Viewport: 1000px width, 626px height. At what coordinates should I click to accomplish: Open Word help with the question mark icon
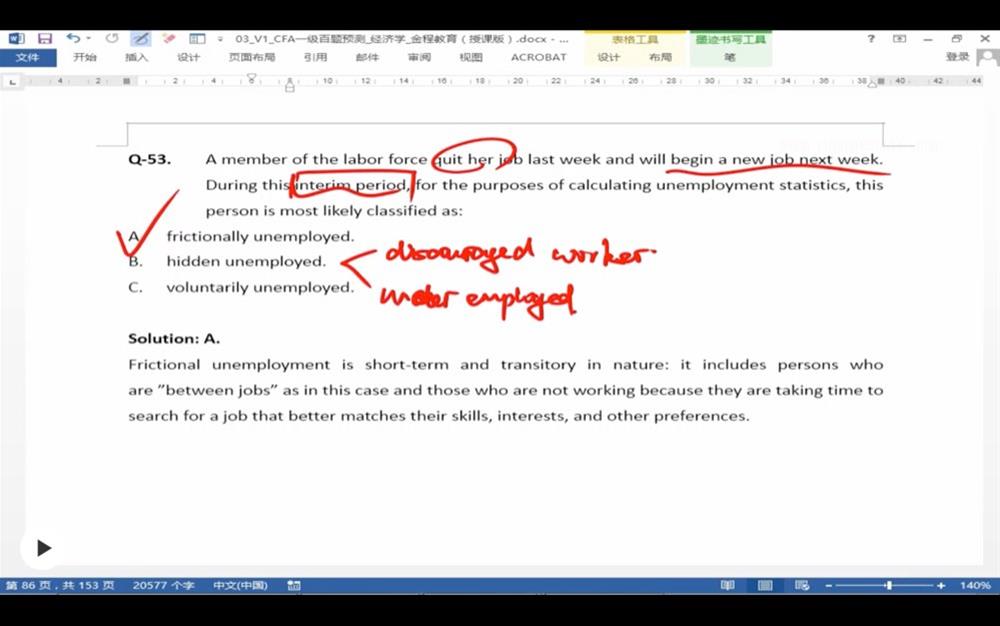(871, 39)
